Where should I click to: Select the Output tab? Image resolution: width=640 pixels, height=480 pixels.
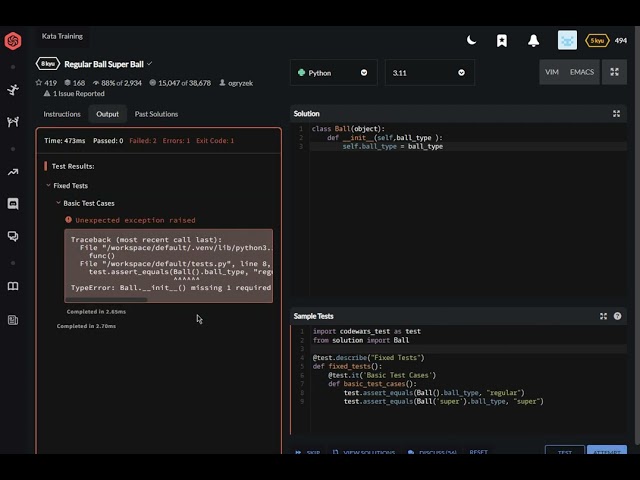pos(107,114)
